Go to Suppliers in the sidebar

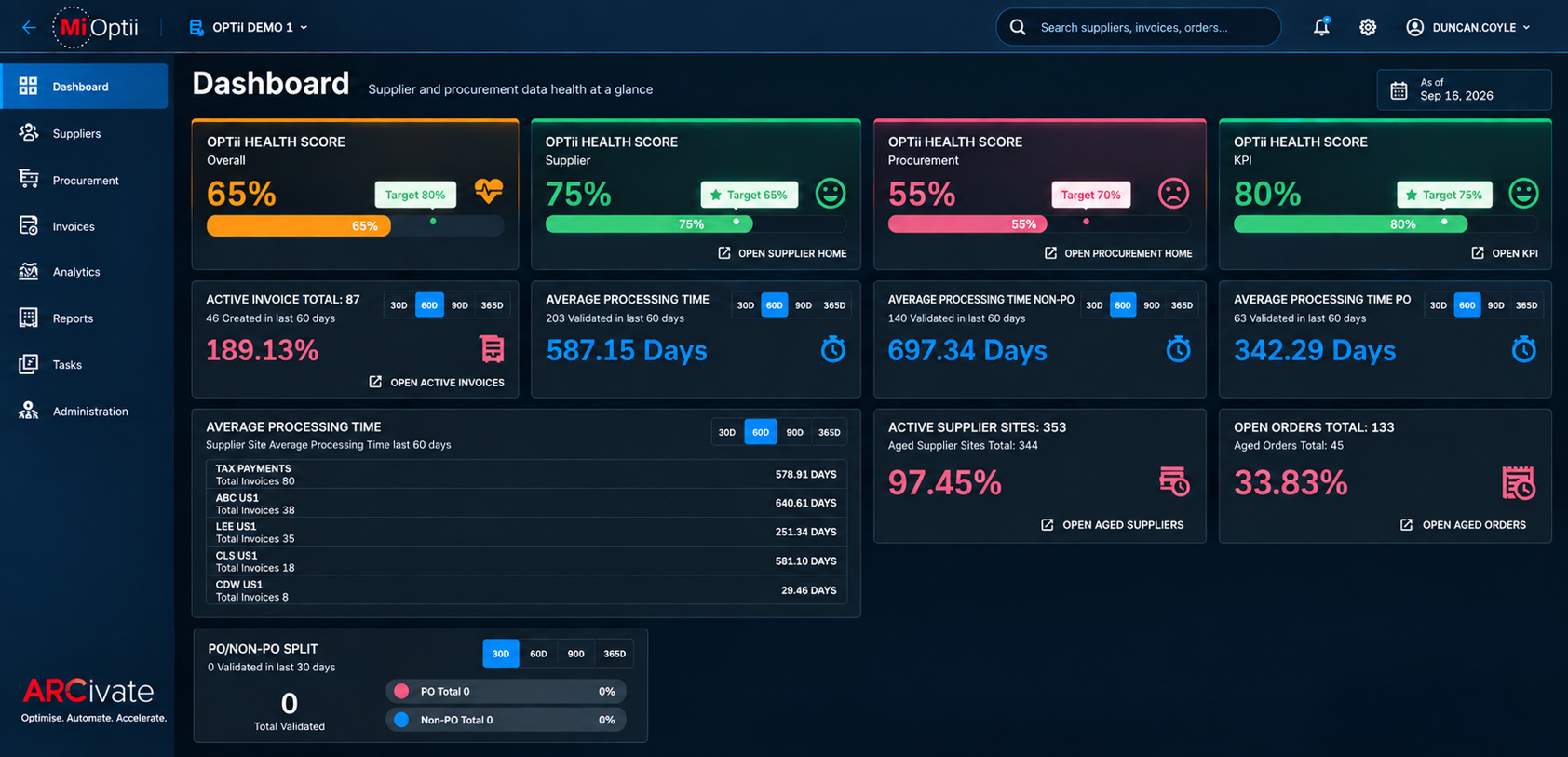76,134
